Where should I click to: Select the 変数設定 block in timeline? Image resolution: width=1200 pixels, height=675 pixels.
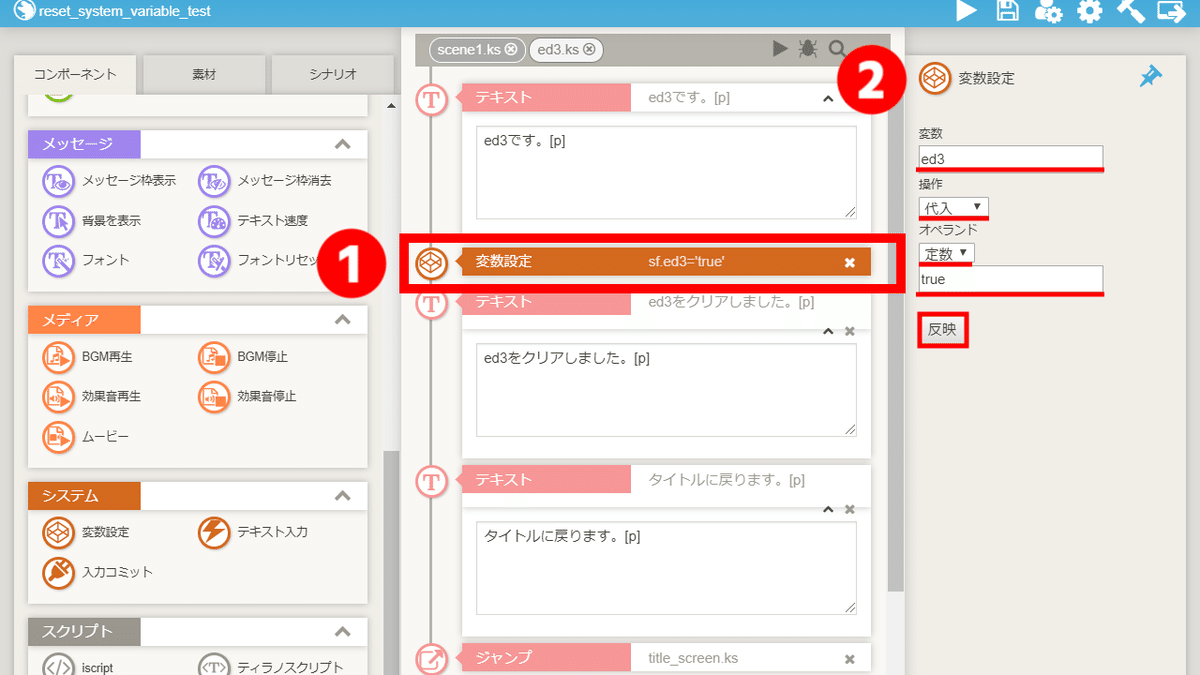tap(665, 262)
